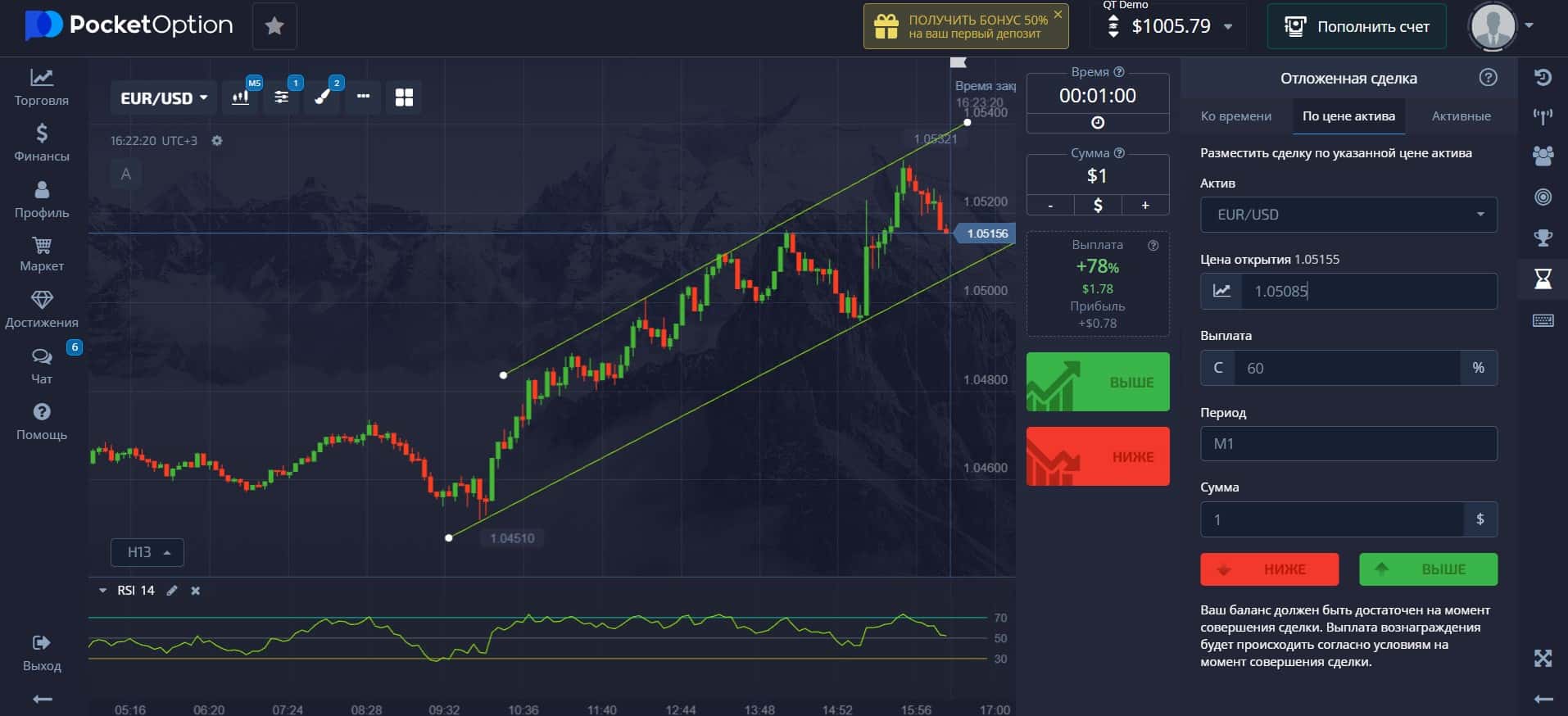Open the chart type M5 icon
This screenshot has height=716, width=1568.
click(241, 97)
